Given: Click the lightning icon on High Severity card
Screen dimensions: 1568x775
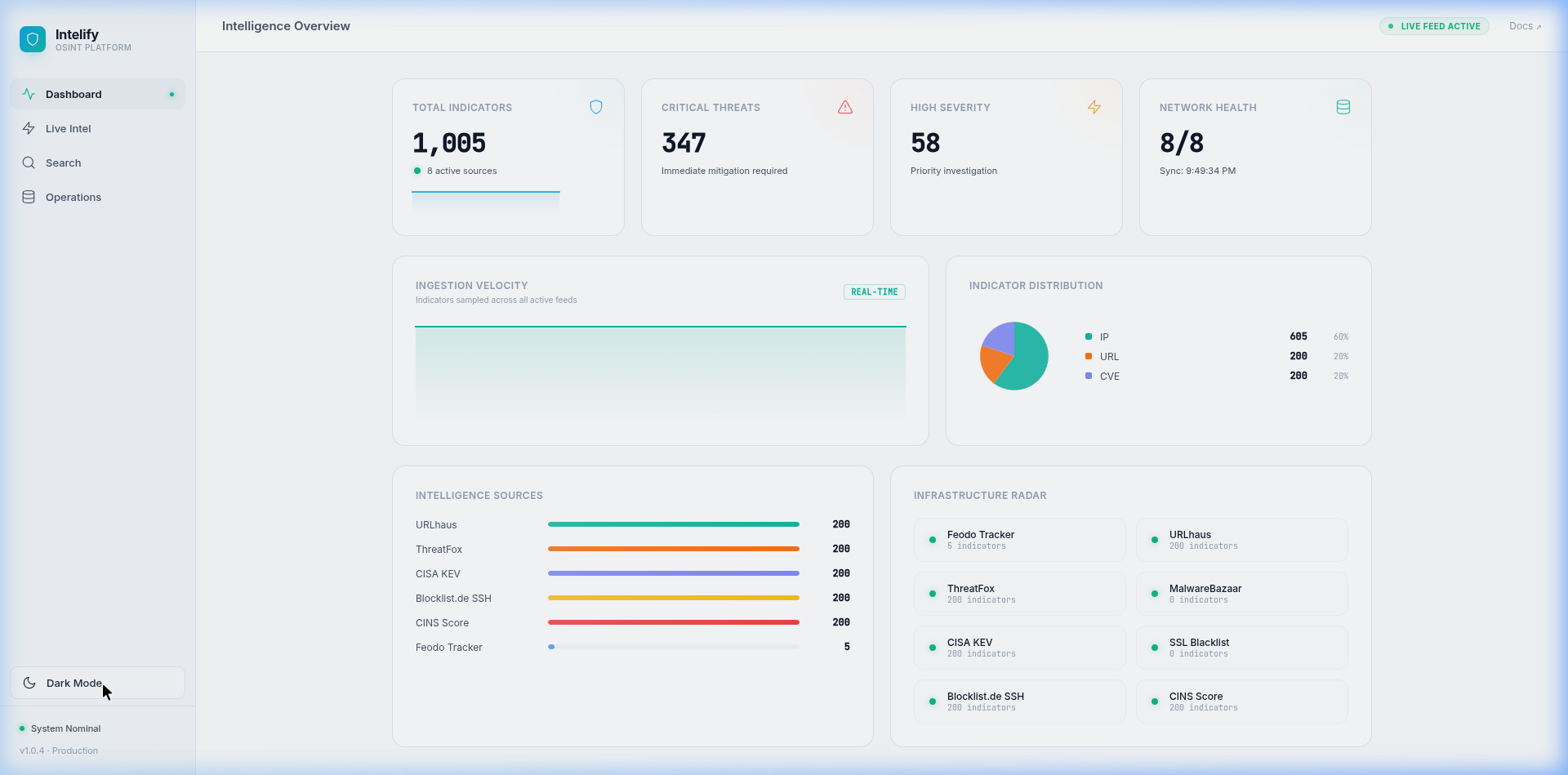Looking at the screenshot, I should 1094,107.
